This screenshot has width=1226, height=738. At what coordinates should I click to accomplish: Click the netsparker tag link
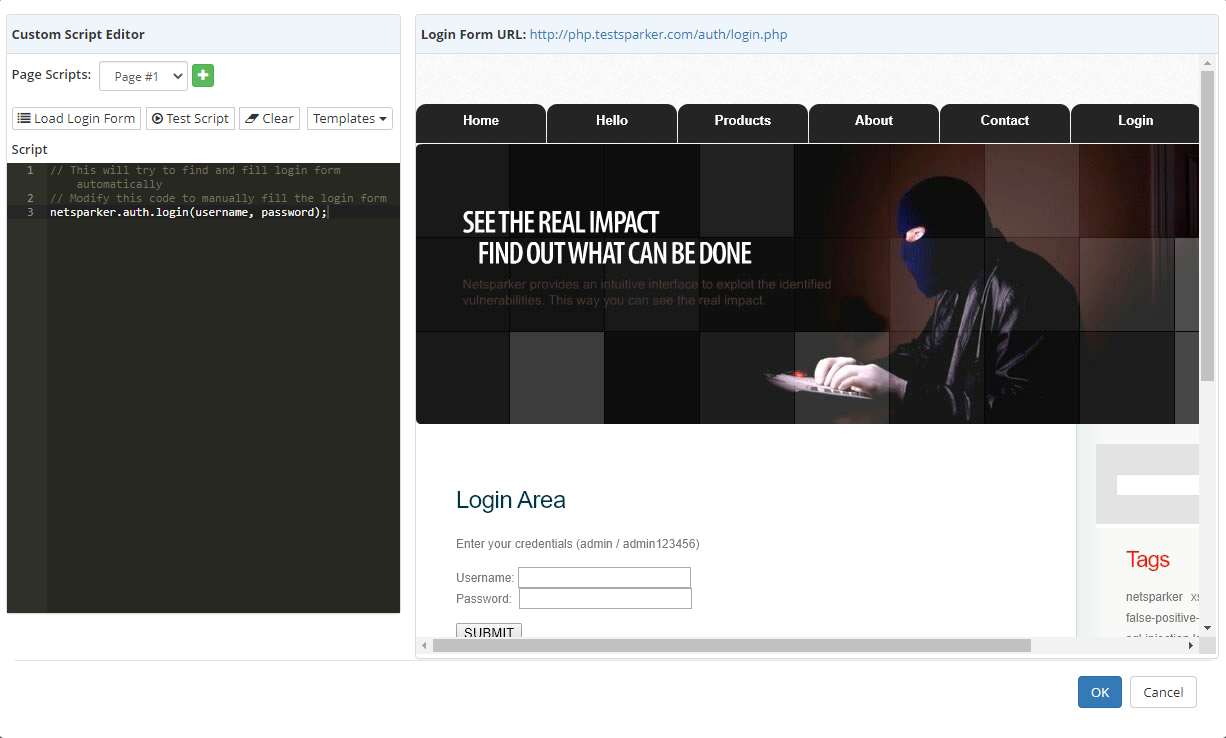coord(1154,596)
